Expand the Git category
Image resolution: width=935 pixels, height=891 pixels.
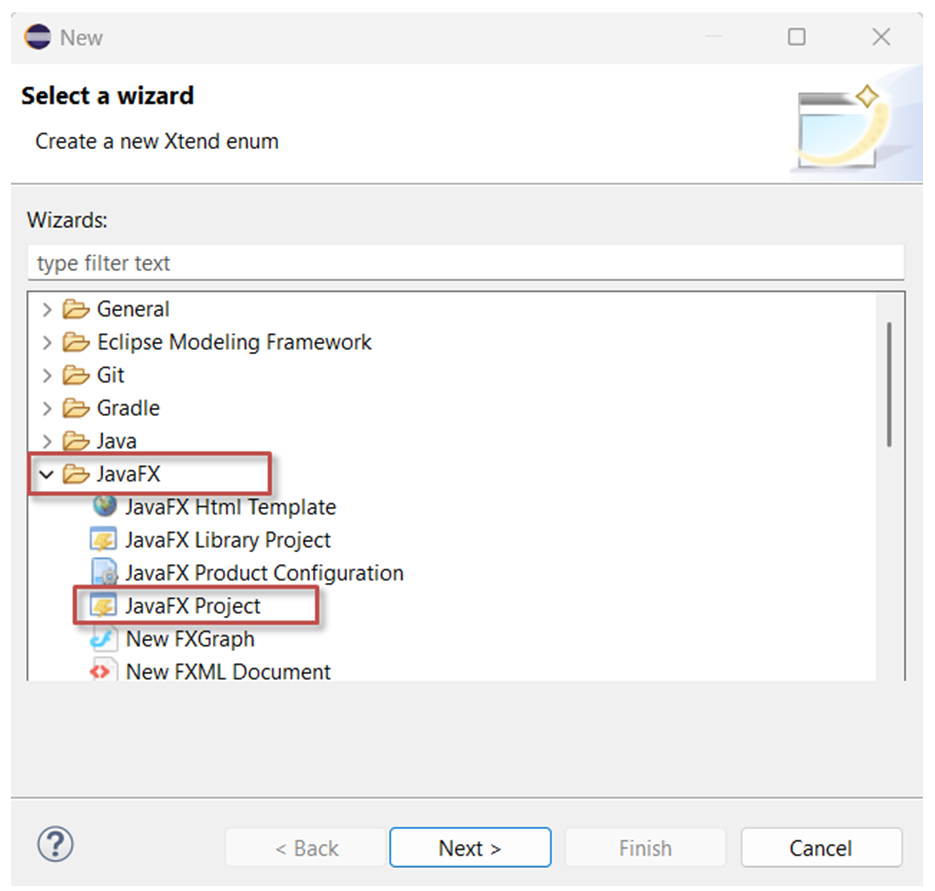[46, 375]
